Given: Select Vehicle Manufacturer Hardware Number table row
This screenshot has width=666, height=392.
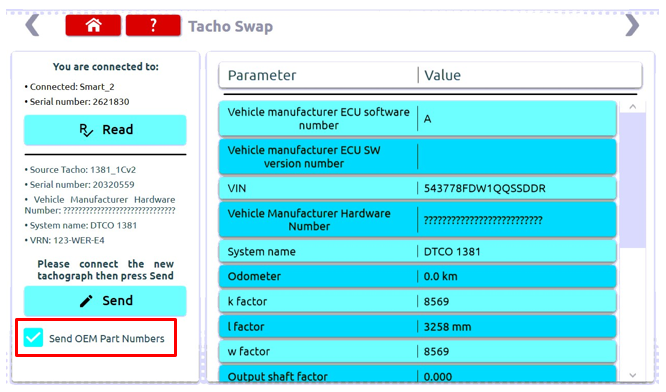Looking at the screenshot, I should tap(418, 220).
